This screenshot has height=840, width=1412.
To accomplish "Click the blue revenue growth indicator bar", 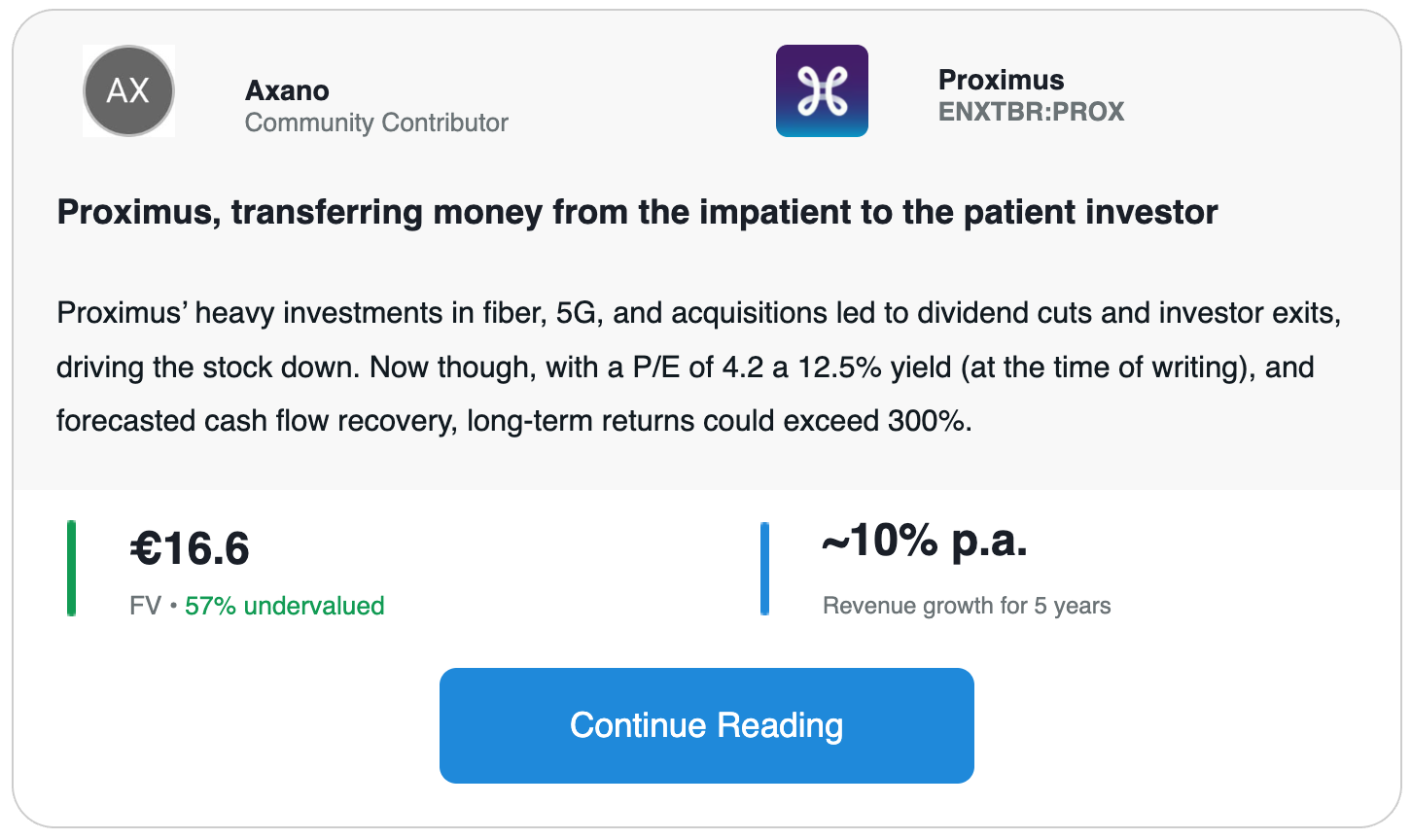I will pyautogui.click(x=764, y=569).
